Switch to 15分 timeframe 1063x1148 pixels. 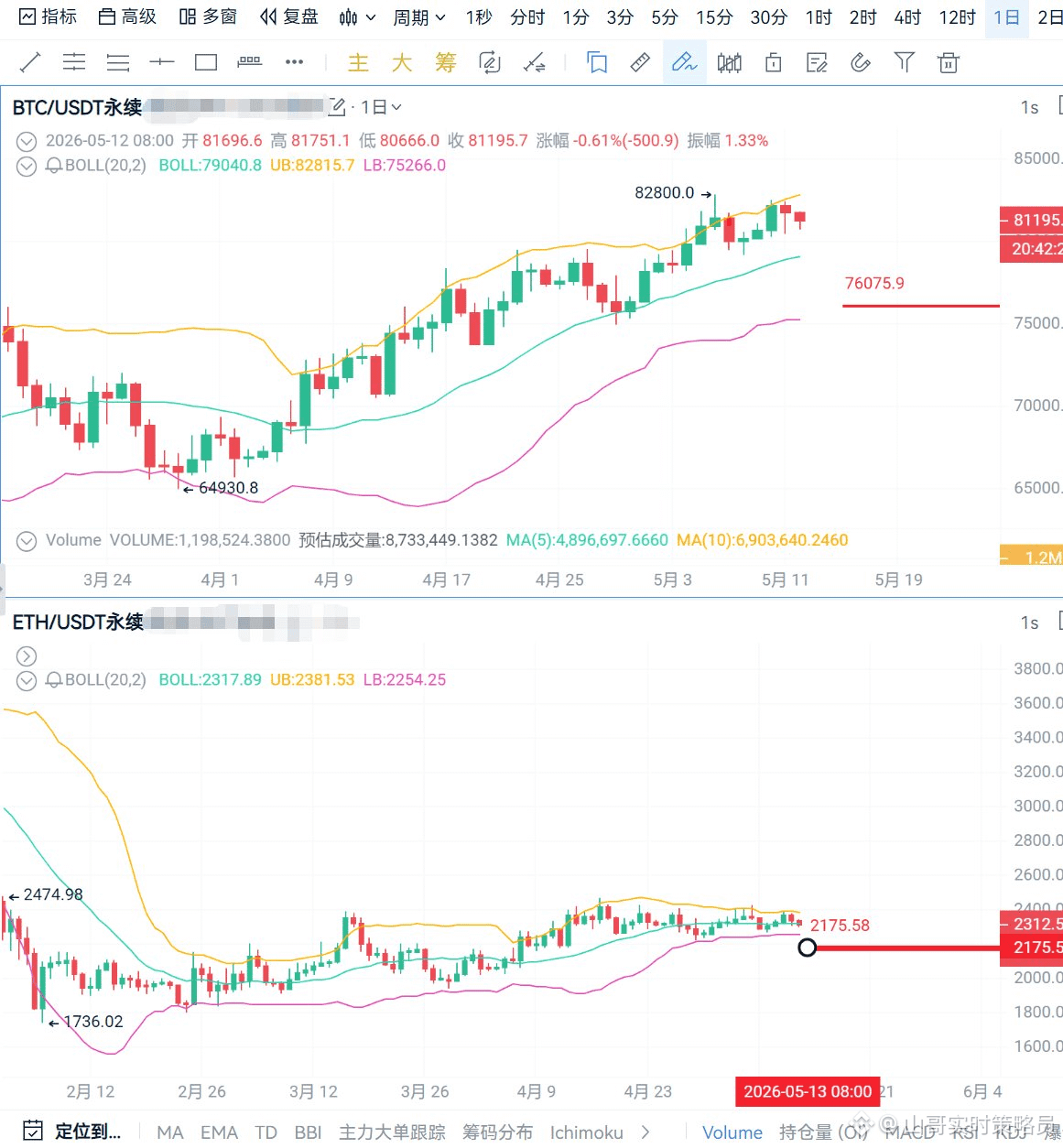click(x=714, y=17)
